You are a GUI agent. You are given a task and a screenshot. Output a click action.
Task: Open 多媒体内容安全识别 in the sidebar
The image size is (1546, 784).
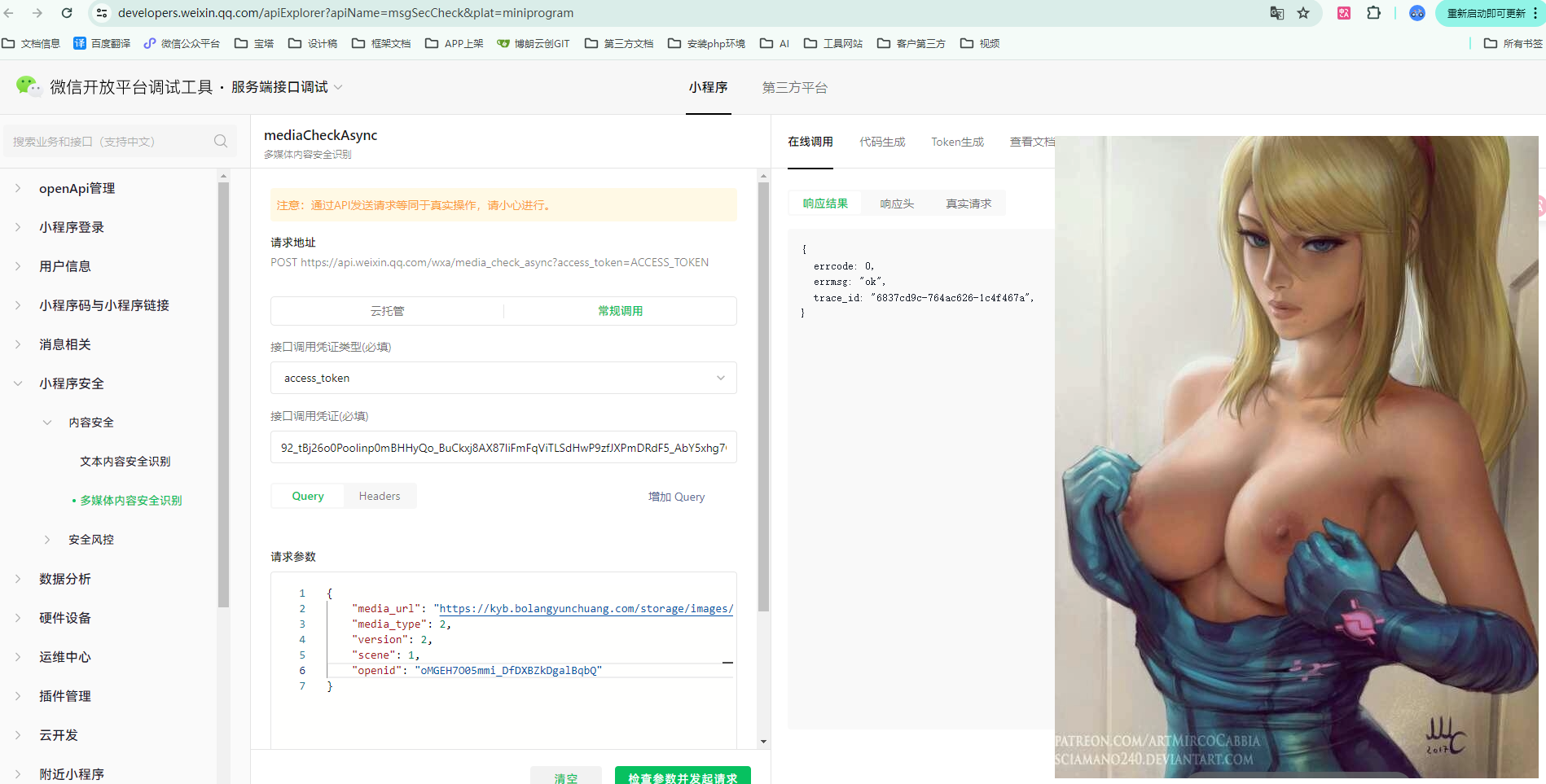(131, 501)
